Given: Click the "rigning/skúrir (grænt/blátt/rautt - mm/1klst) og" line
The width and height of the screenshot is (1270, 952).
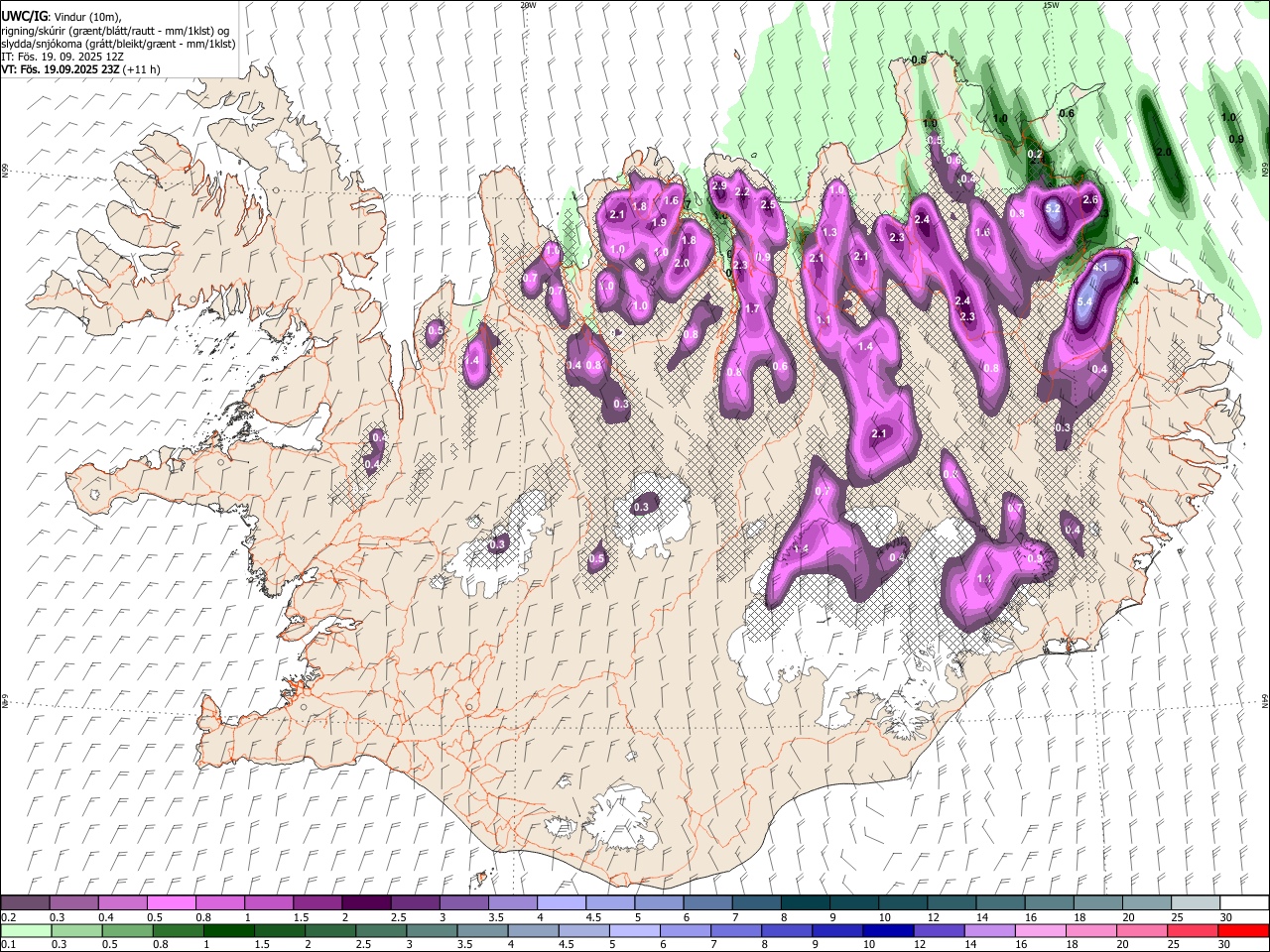Looking at the screenshot, I should pyautogui.click(x=115, y=31).
